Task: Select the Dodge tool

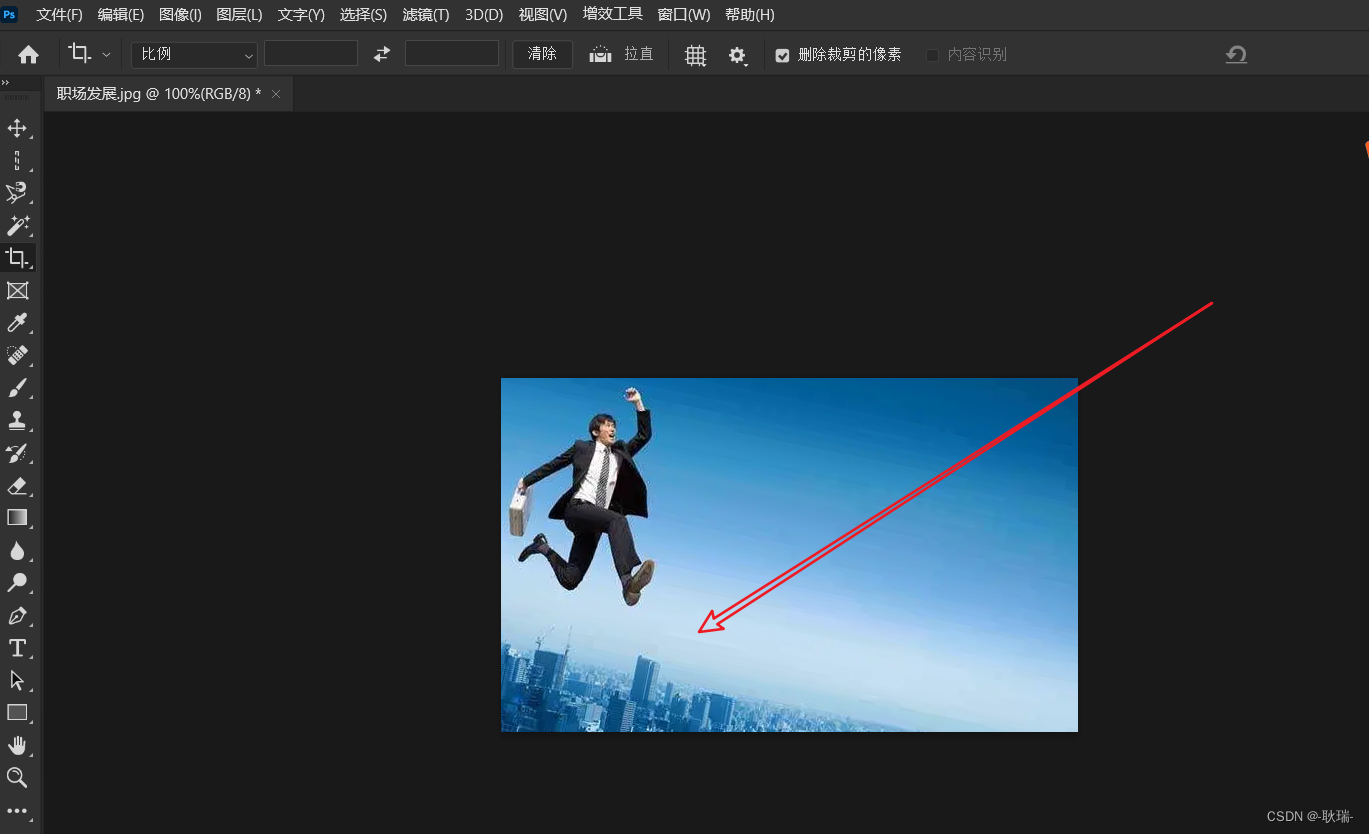Action: pyautogui.click(x=17, y=583)
